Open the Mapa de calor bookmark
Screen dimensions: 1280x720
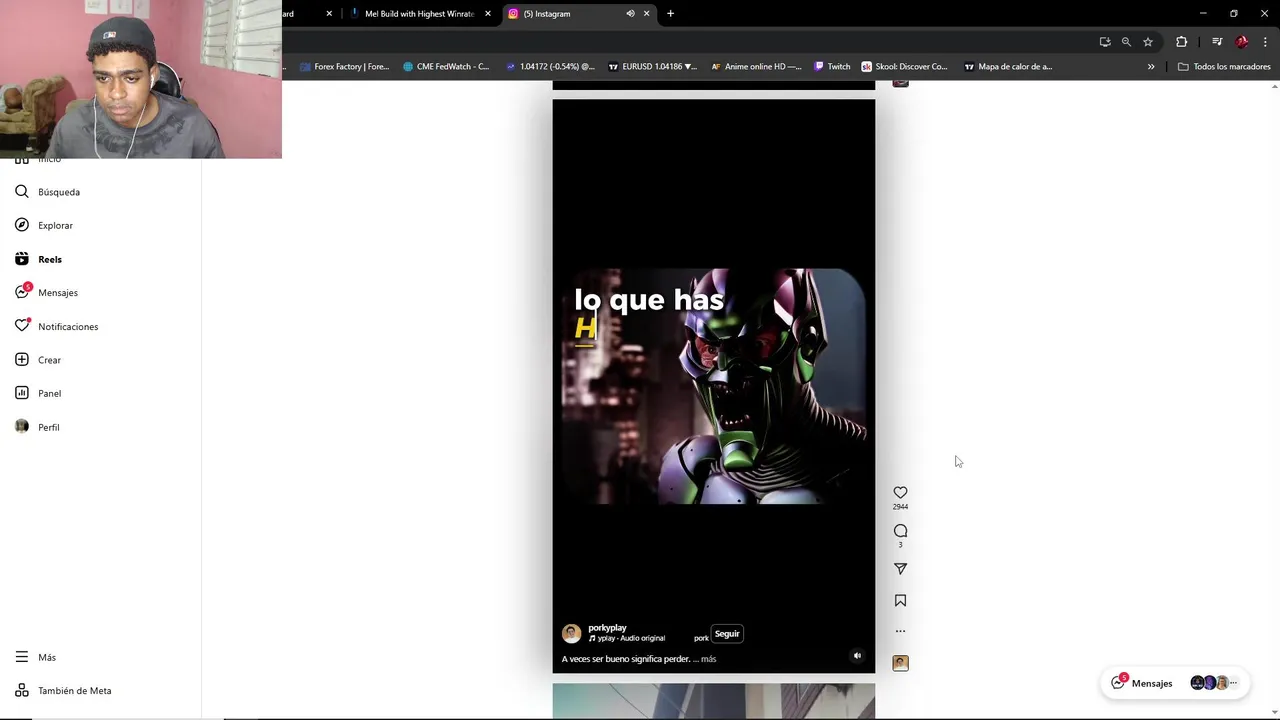[x=1008, y=67]
